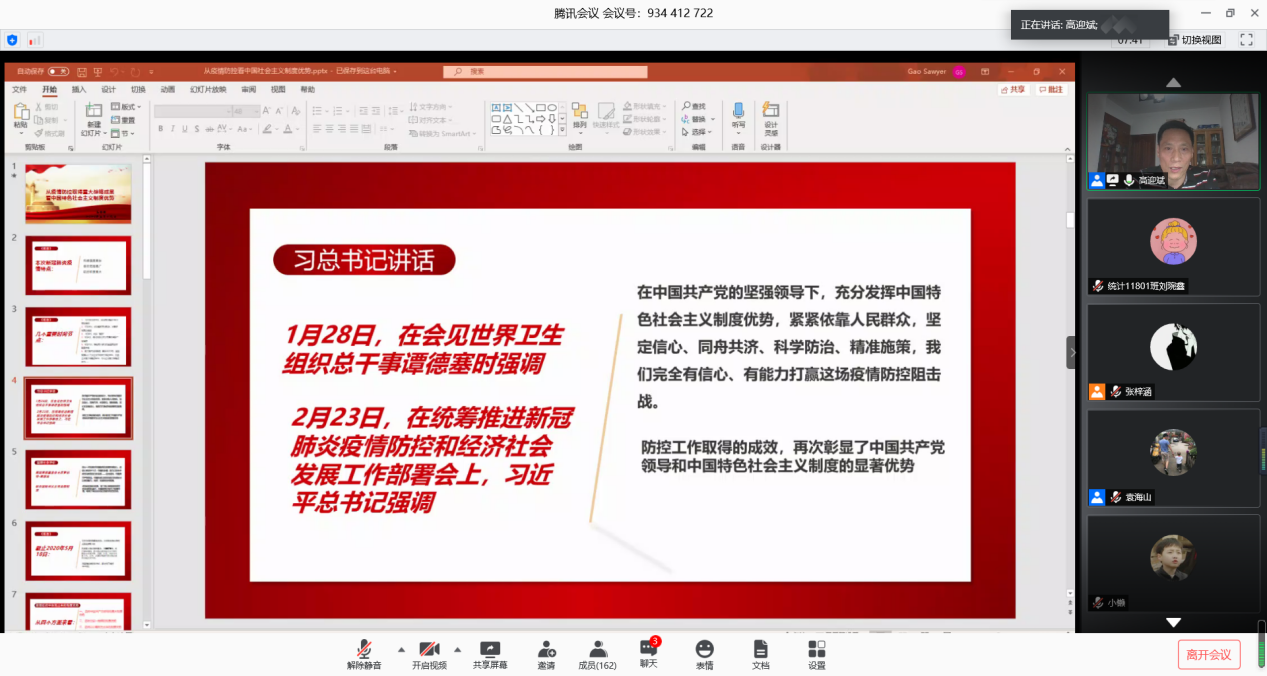Viewport: 1267px width, 676px height.
Task: Open the 文档 documents icon
Action: [x=760, y=650]
